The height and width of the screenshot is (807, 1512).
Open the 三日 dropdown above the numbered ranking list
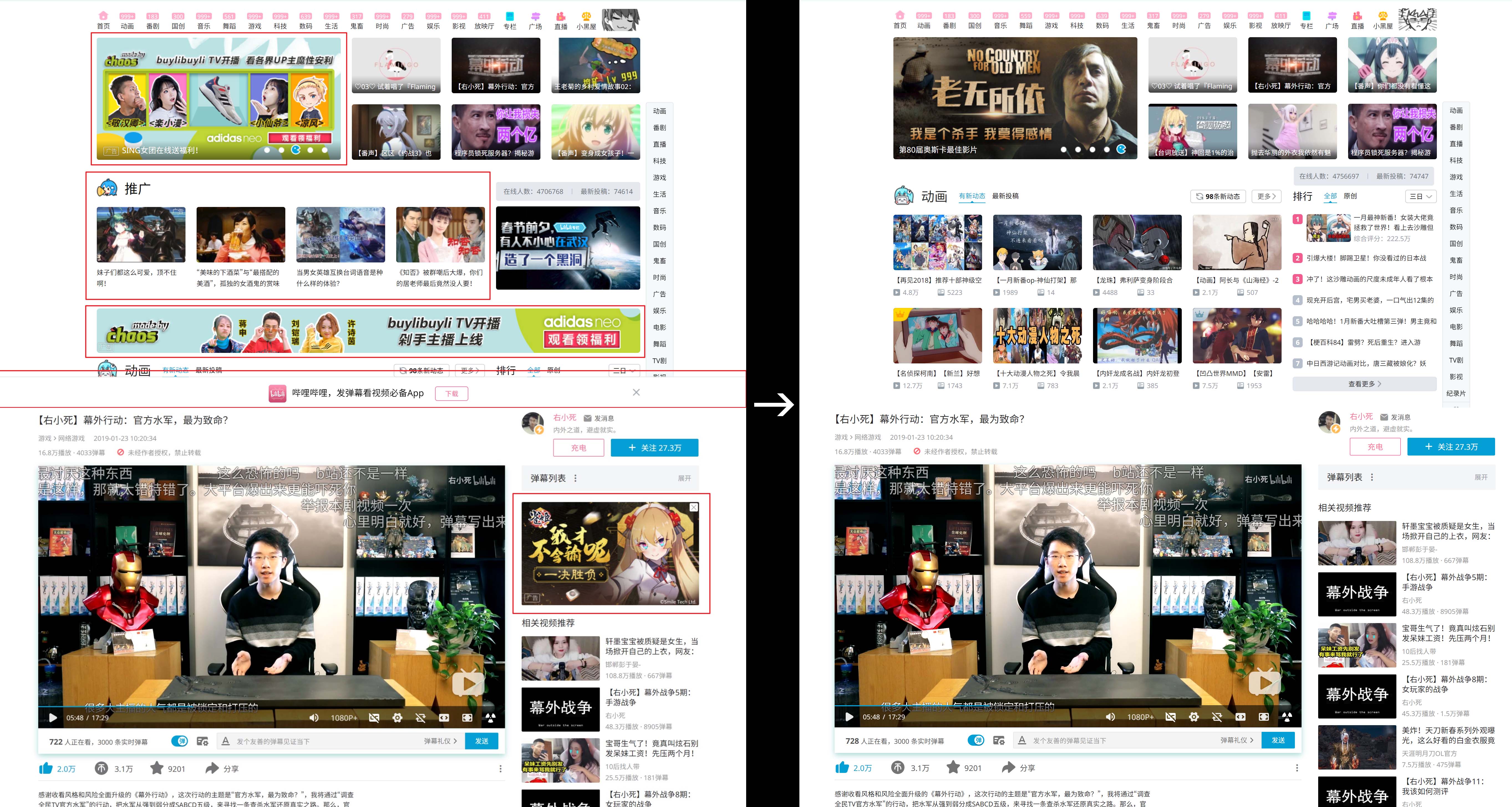[x=1421, y=196]
